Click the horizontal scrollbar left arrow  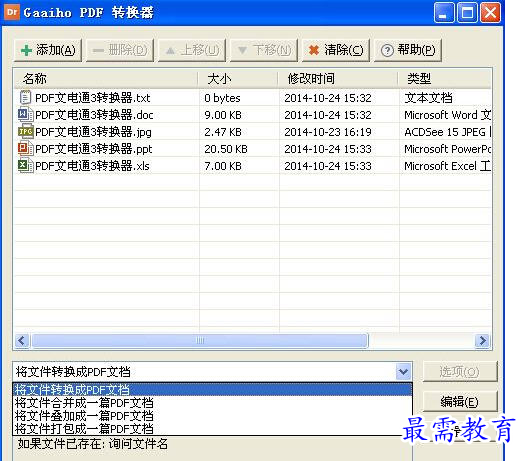[x=22, y=341]
